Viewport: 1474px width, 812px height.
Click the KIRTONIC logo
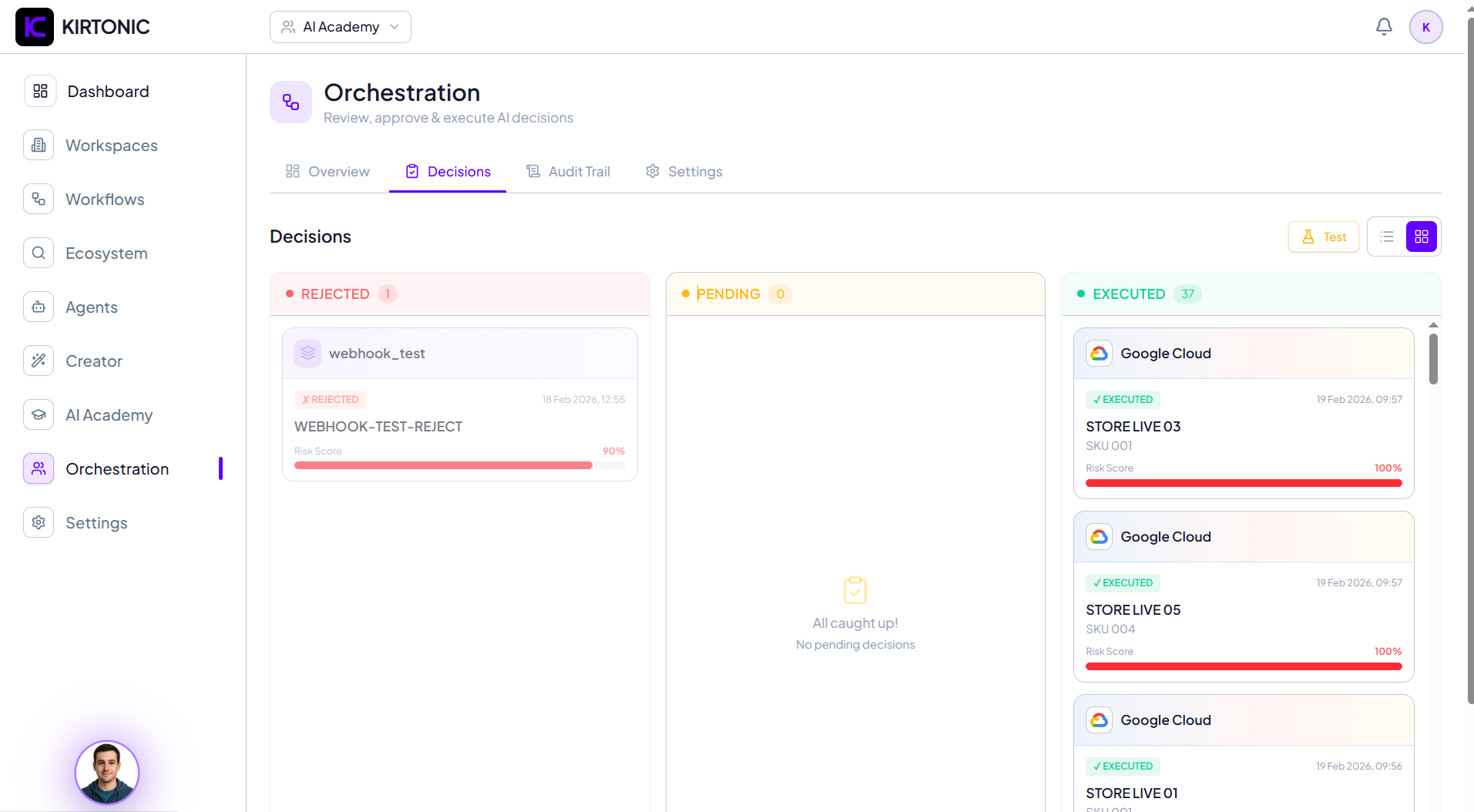coord(83,26)
